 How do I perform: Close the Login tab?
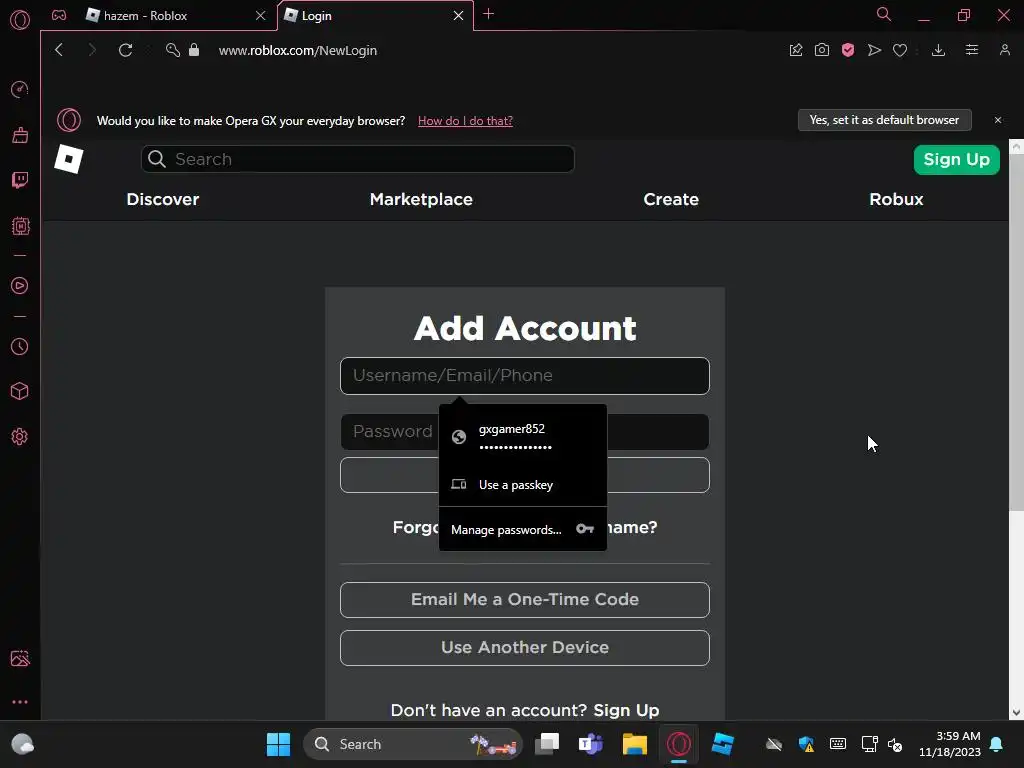coord(458,16)
